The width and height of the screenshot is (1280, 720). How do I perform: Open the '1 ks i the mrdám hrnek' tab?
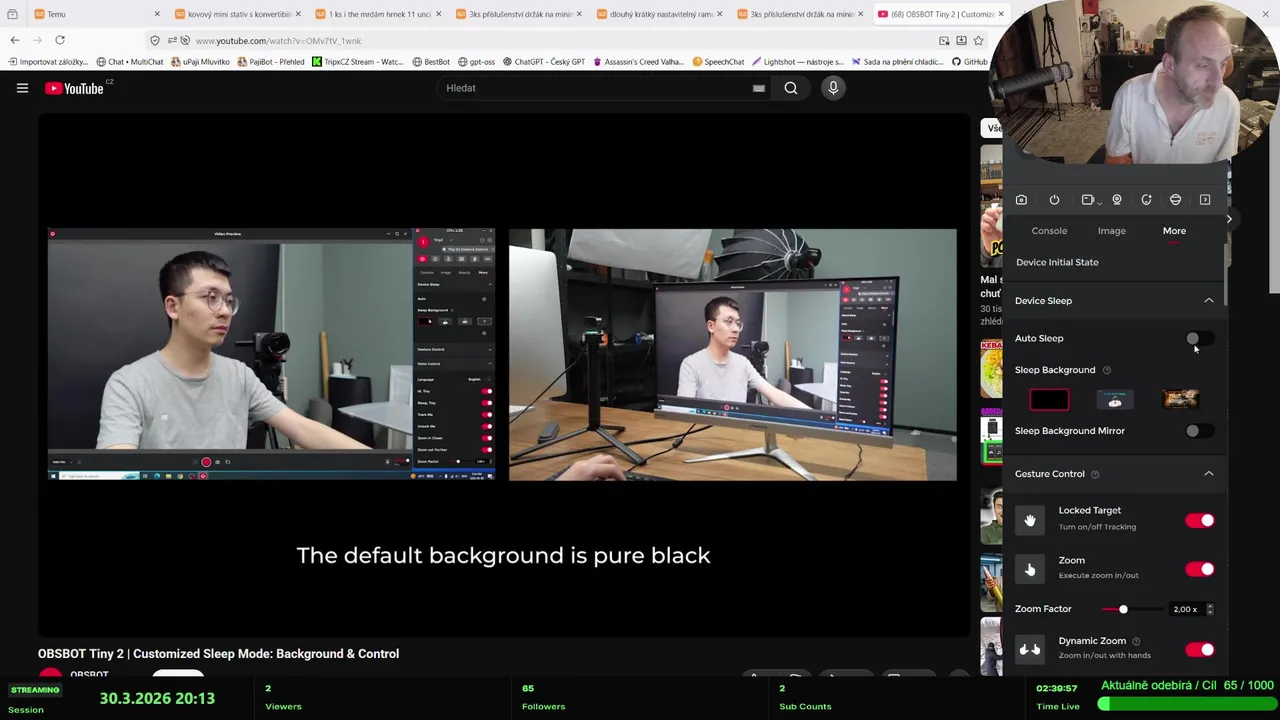(376, 14)
